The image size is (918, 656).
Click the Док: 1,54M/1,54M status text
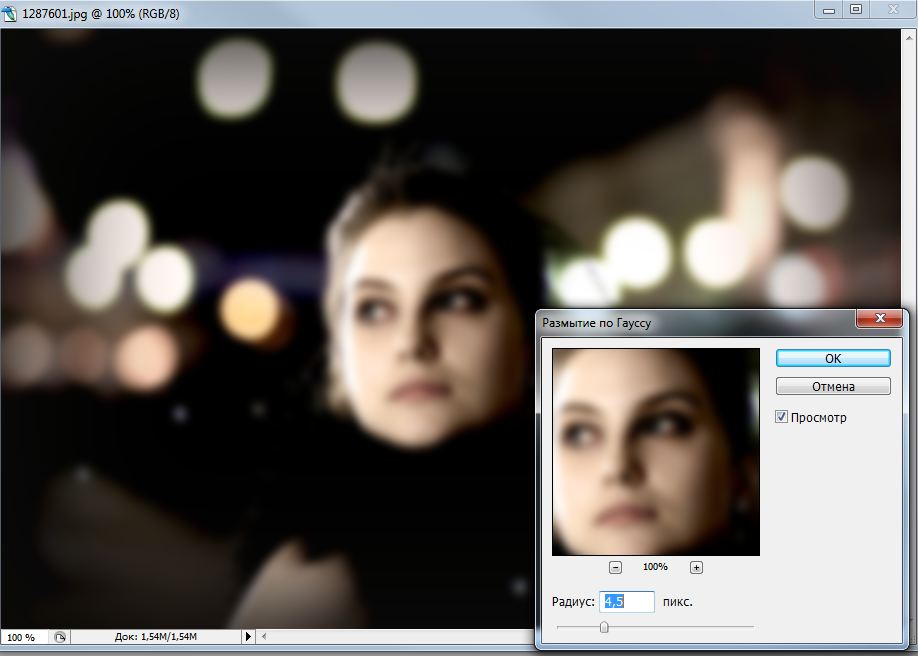(156, 637)
